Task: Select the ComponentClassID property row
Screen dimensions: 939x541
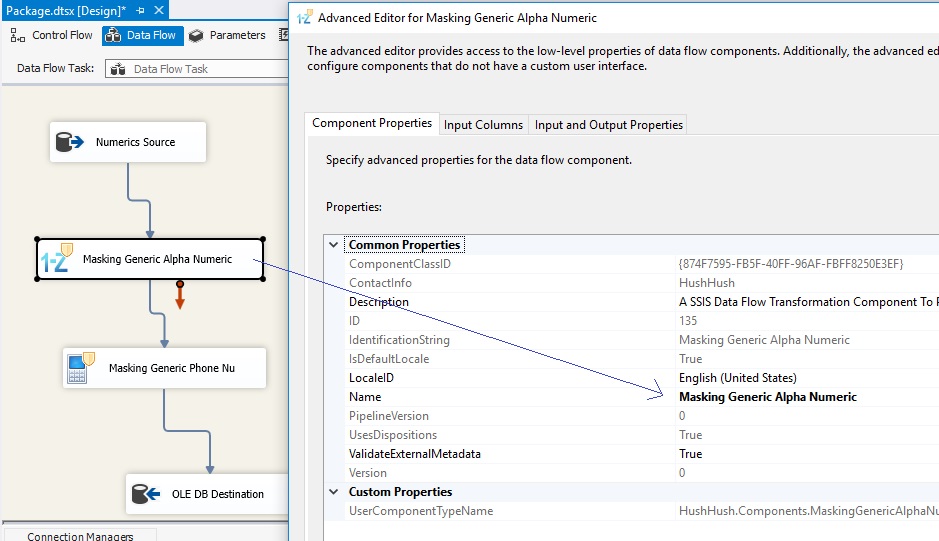Action: pyautogui.click(x=641, y=264)
